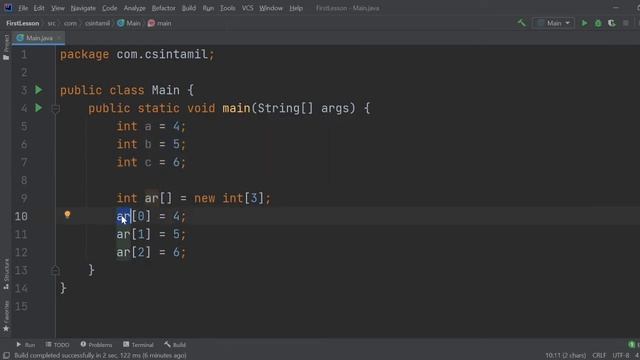The image size is (640, 360).
Task: Close the Main.java tab
Action: point(59,38)
